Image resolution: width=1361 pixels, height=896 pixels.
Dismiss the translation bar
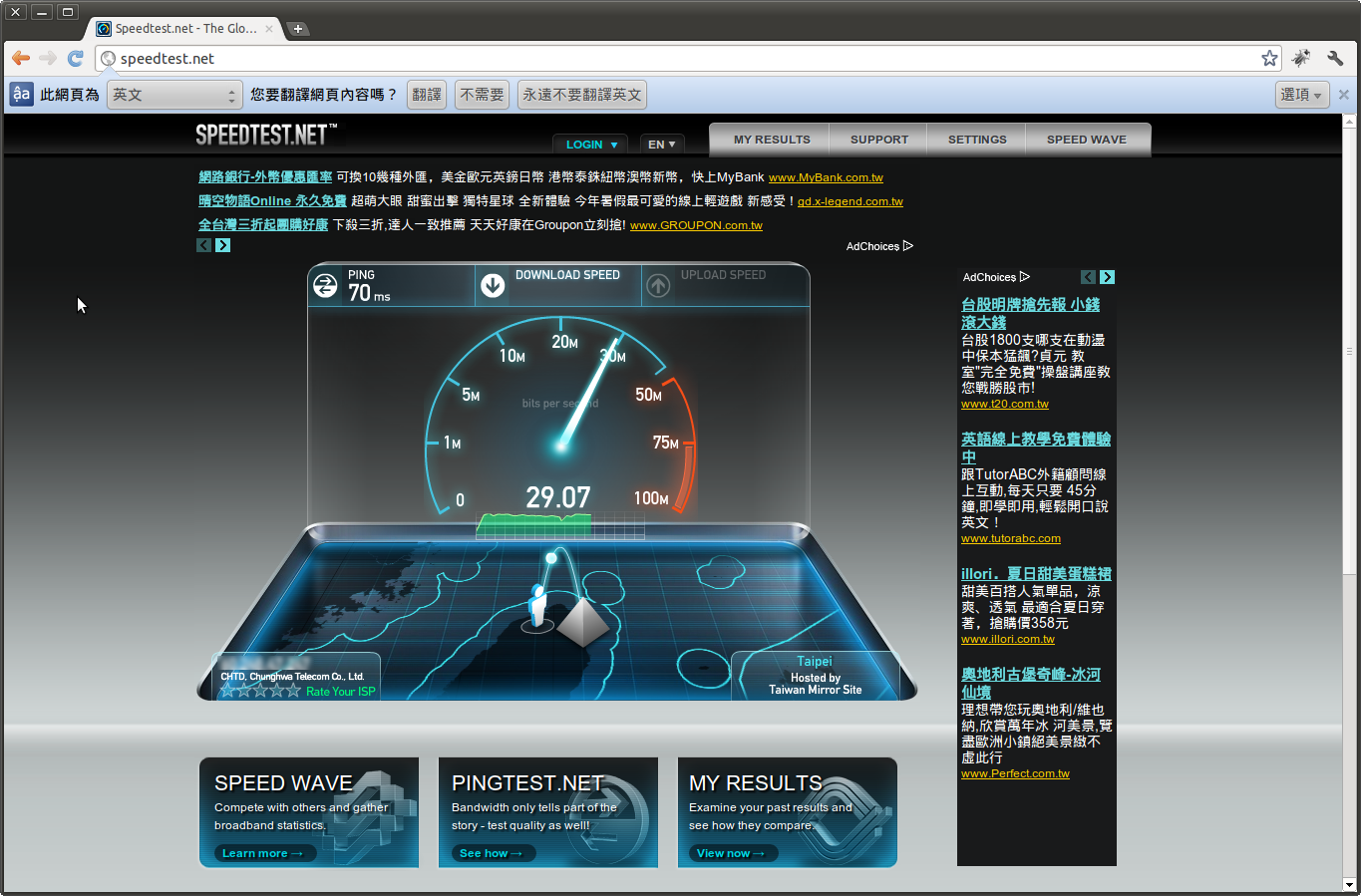coord(1344,95)
